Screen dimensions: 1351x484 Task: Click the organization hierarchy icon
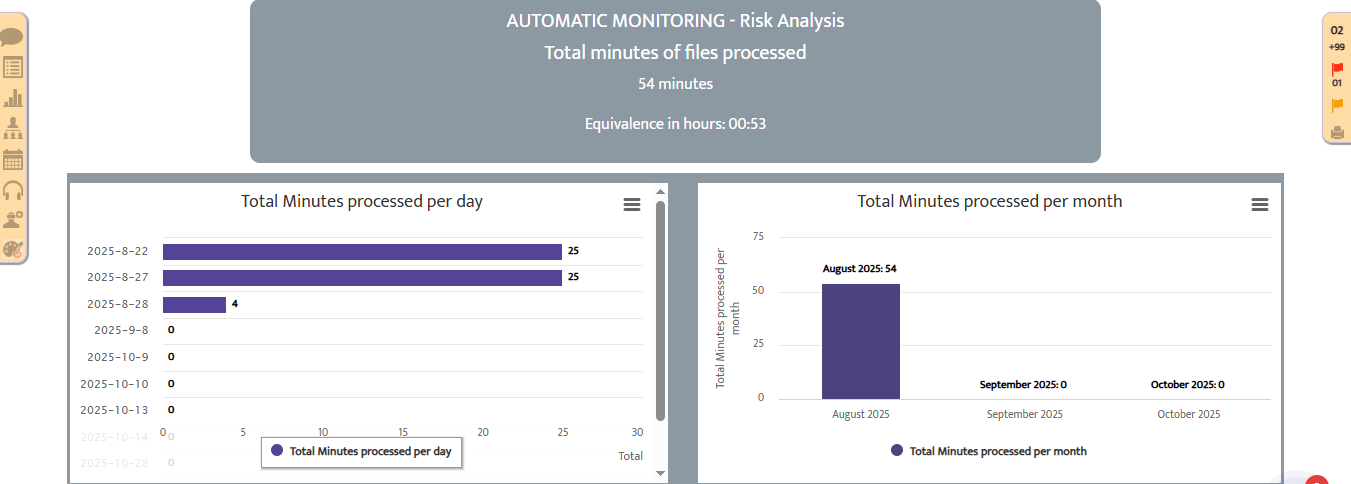tap(13, 128)
